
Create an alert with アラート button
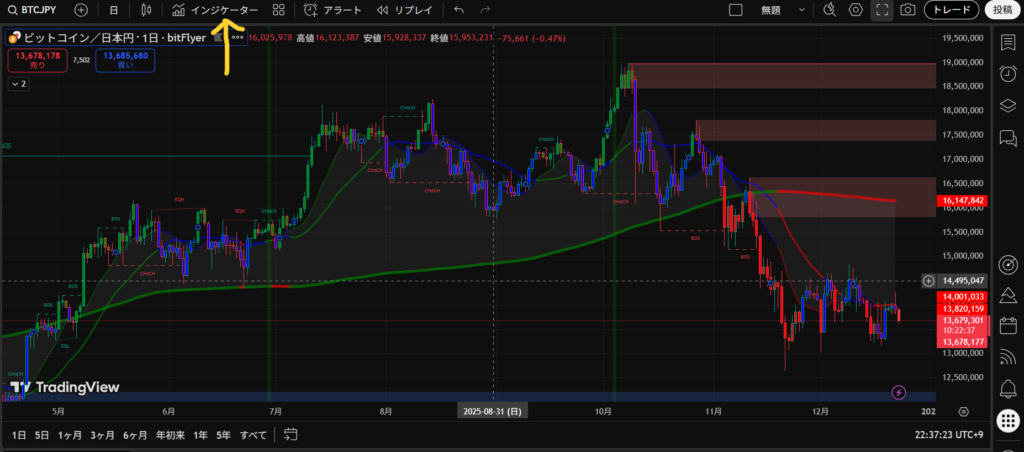332,10
